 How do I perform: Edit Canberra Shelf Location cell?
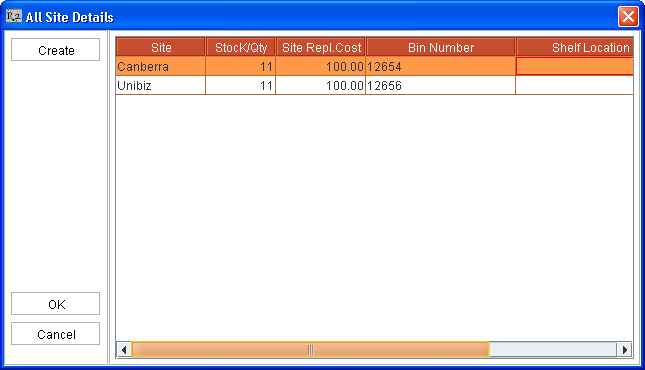(x=575, y=66)
